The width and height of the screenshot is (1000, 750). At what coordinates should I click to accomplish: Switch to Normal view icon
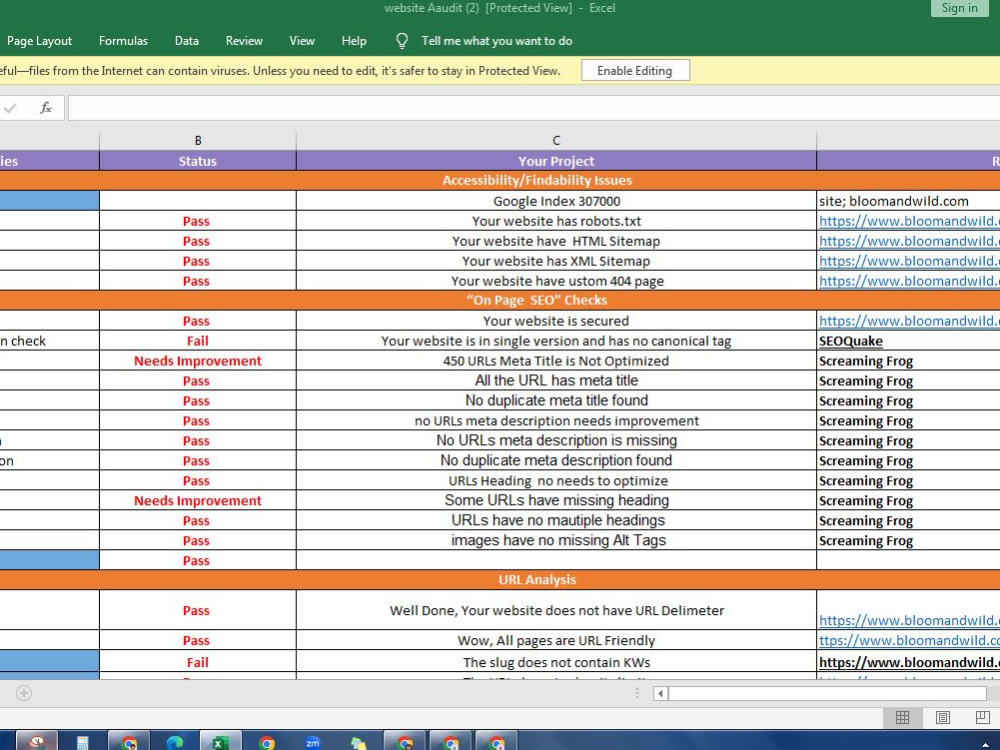[x=902, y=717]
